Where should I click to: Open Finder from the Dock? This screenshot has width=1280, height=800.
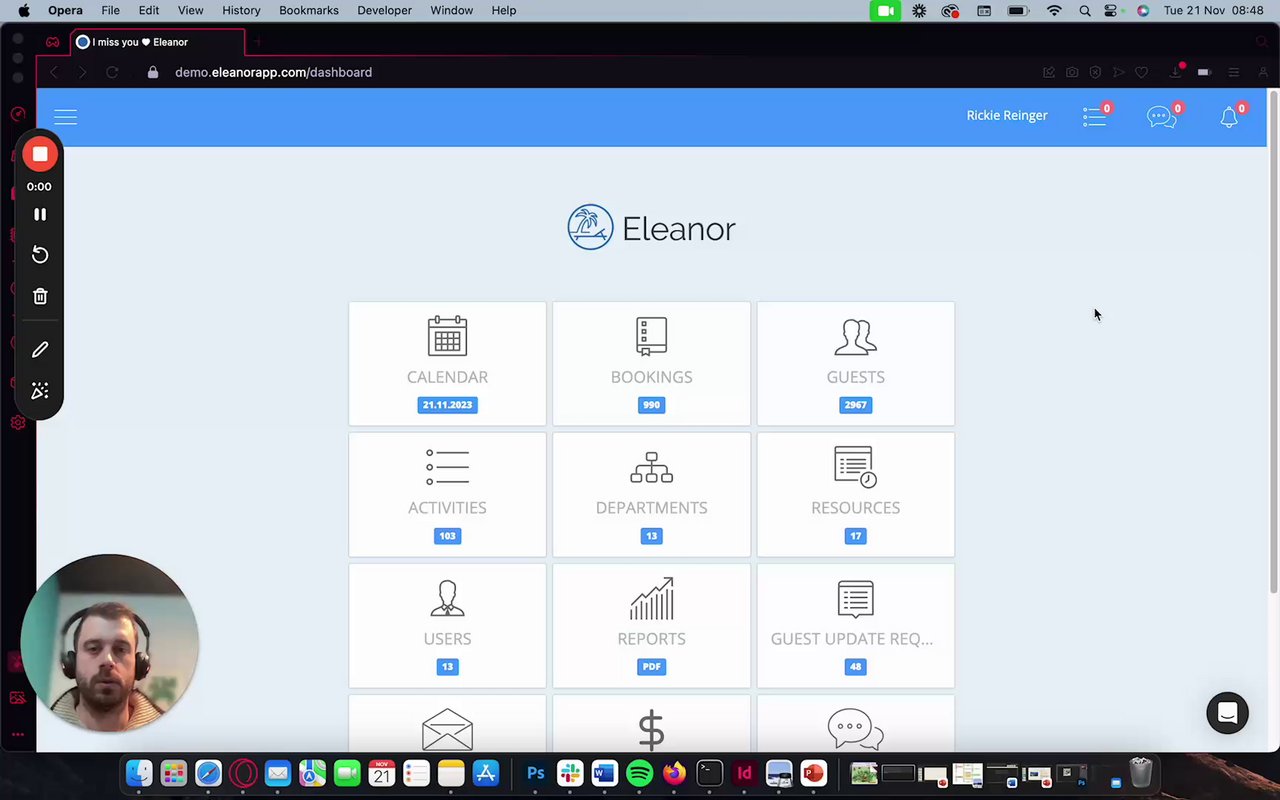click(x=139, y=773)
